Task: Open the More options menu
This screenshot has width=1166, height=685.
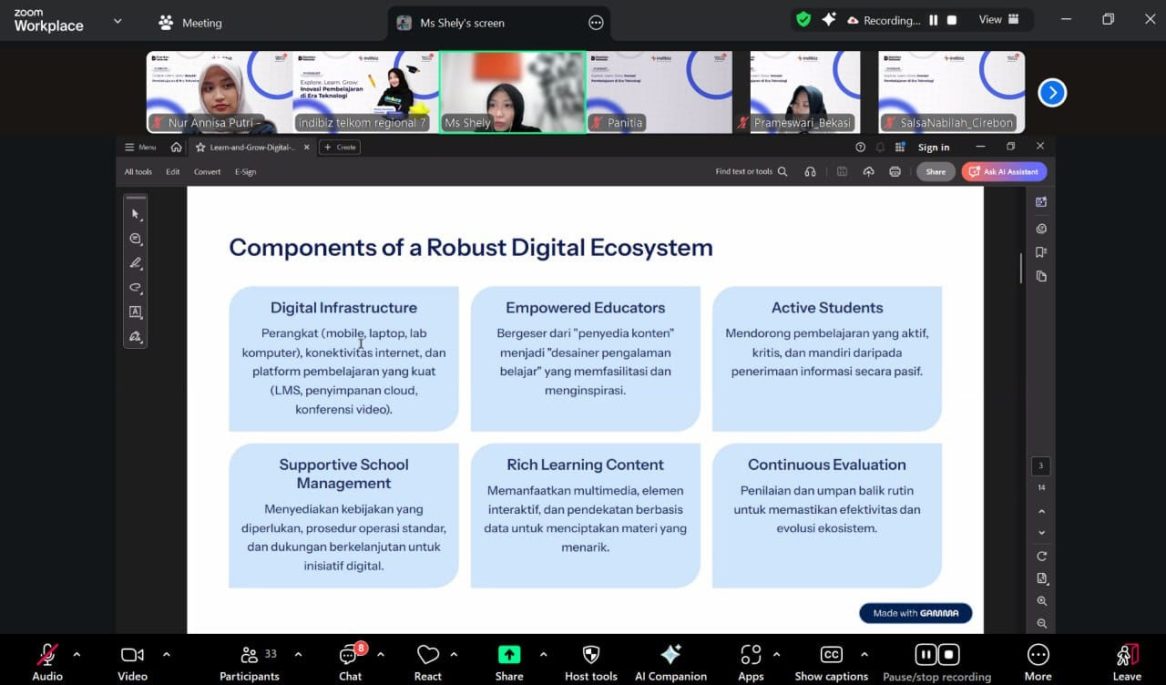Action: tap(1038, 655)
